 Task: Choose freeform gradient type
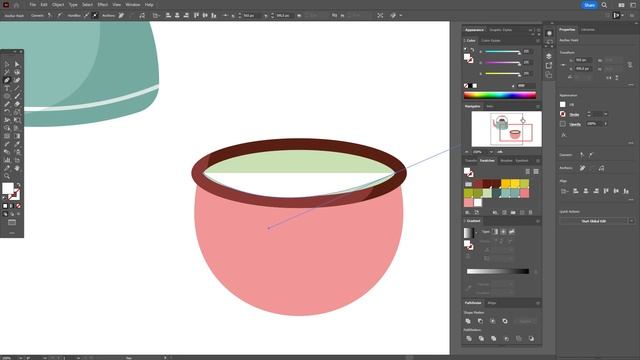511,231
